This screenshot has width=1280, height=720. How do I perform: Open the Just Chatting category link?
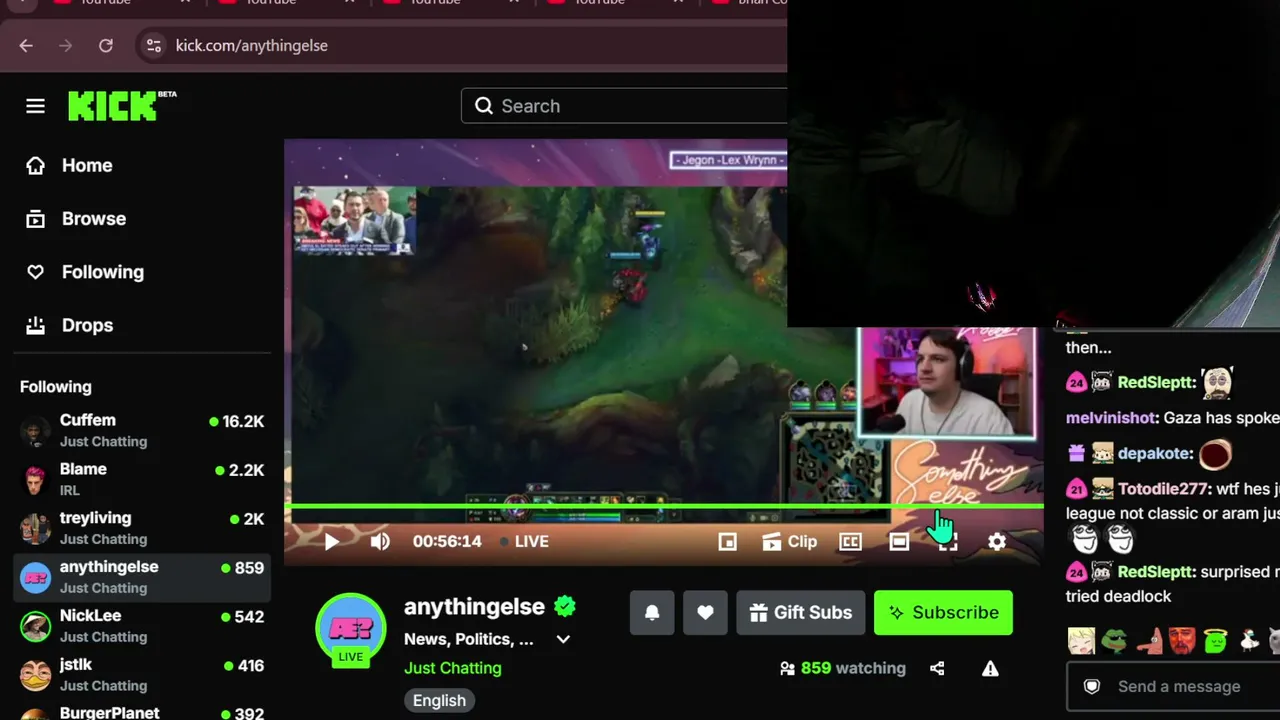(x=453, y=668)
